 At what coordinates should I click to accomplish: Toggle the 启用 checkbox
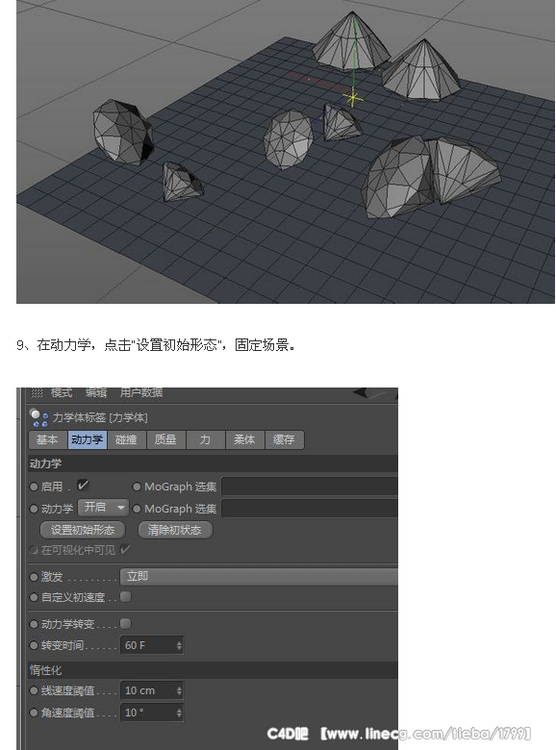click(x=83, y=485)
